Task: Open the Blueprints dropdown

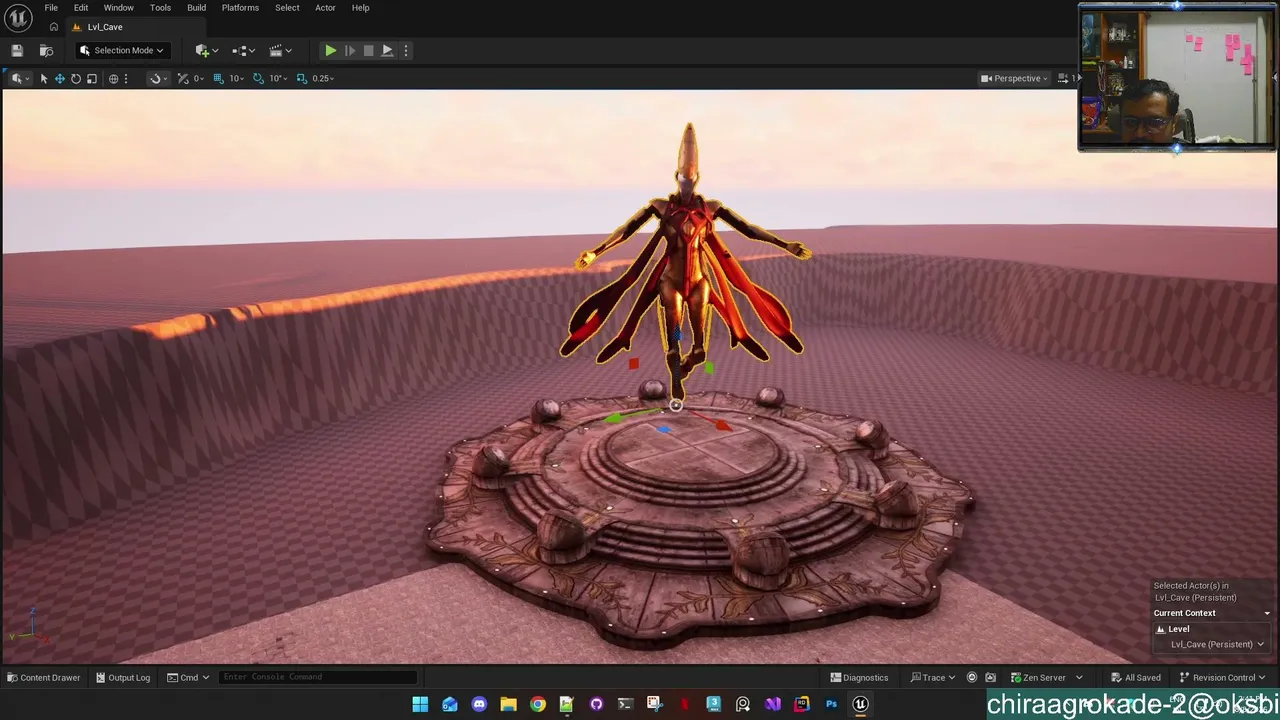Action: [244, 50]
